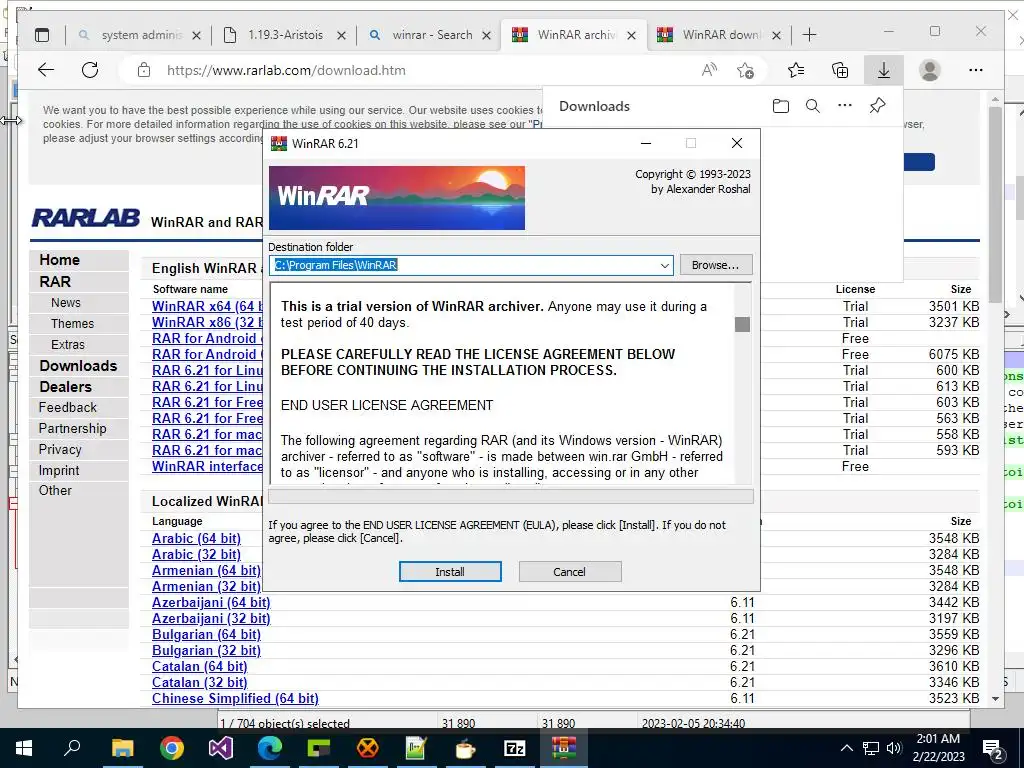
Task: Click the Install button in WinRAR setup
Action: click(x=450, y=571)
